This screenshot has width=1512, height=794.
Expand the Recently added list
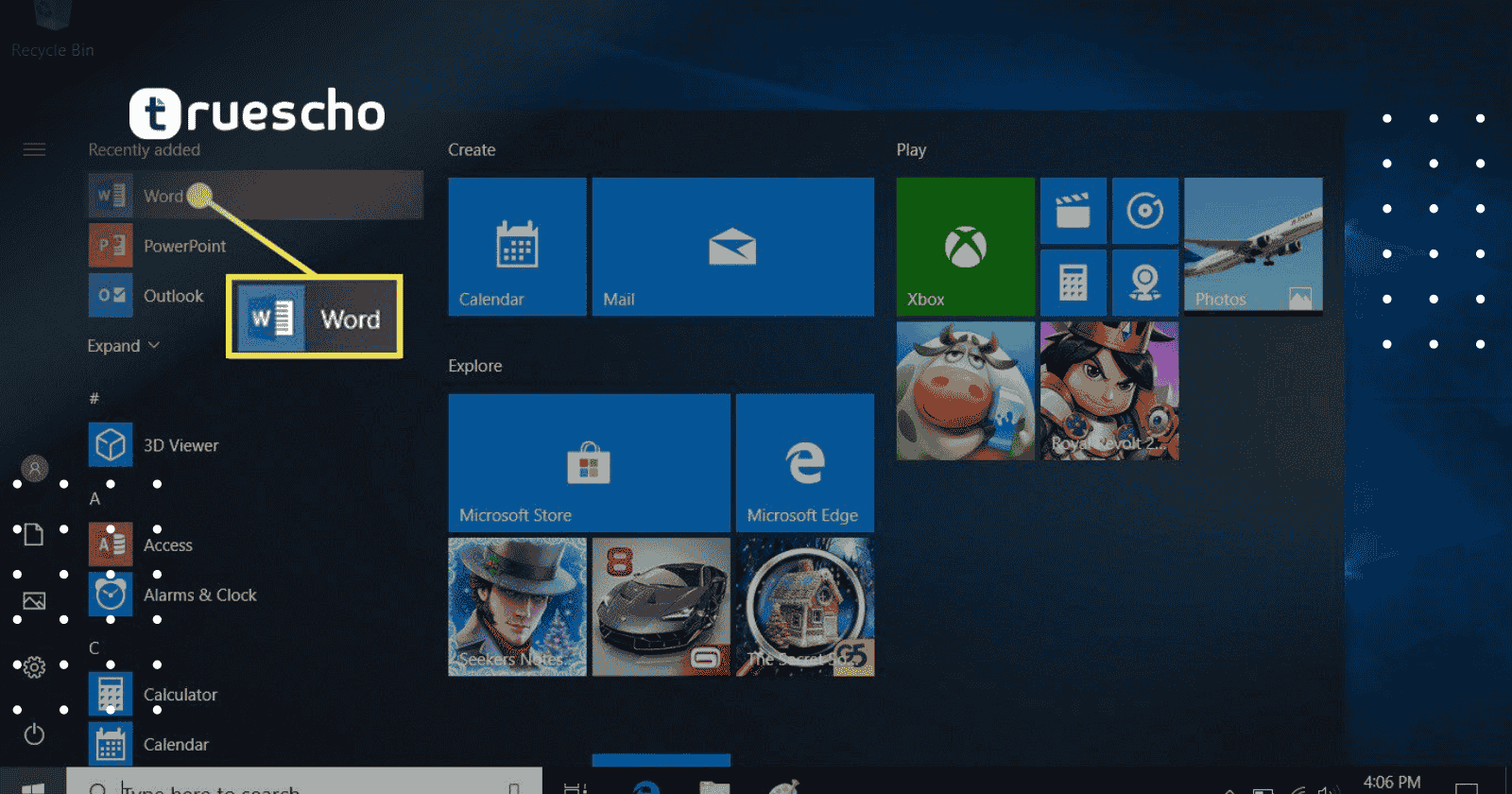123,346
